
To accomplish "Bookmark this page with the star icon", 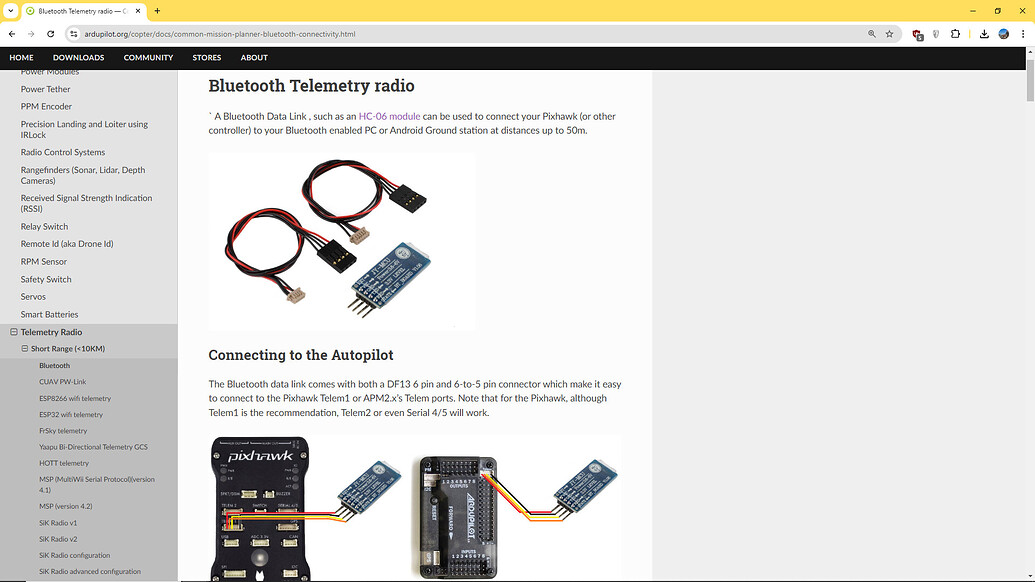I will click(x=889, y=33).
